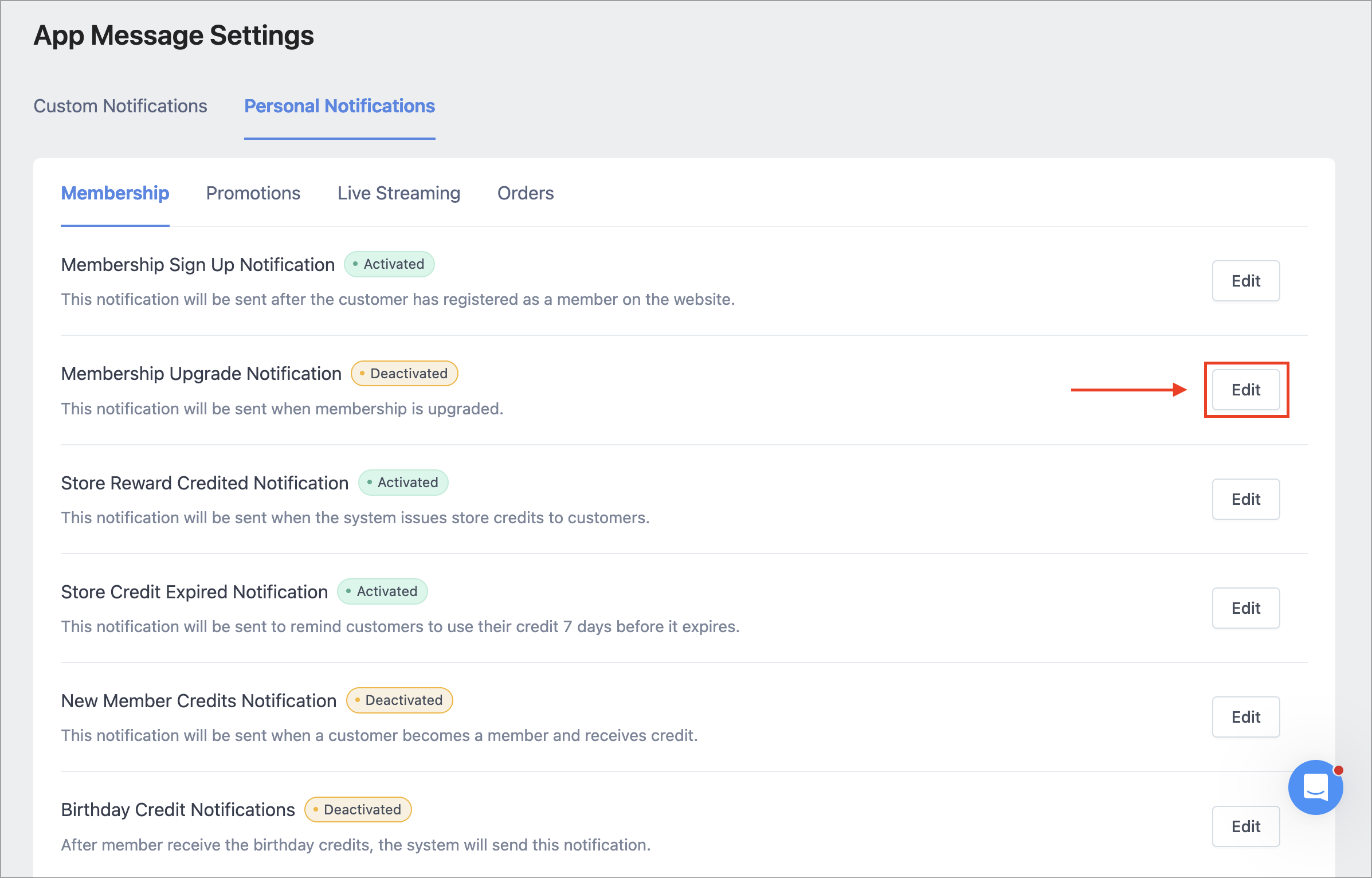
Task: Edit Birthday Credit Notifications
Action: pyautogui.click(x=1246, y=826)
